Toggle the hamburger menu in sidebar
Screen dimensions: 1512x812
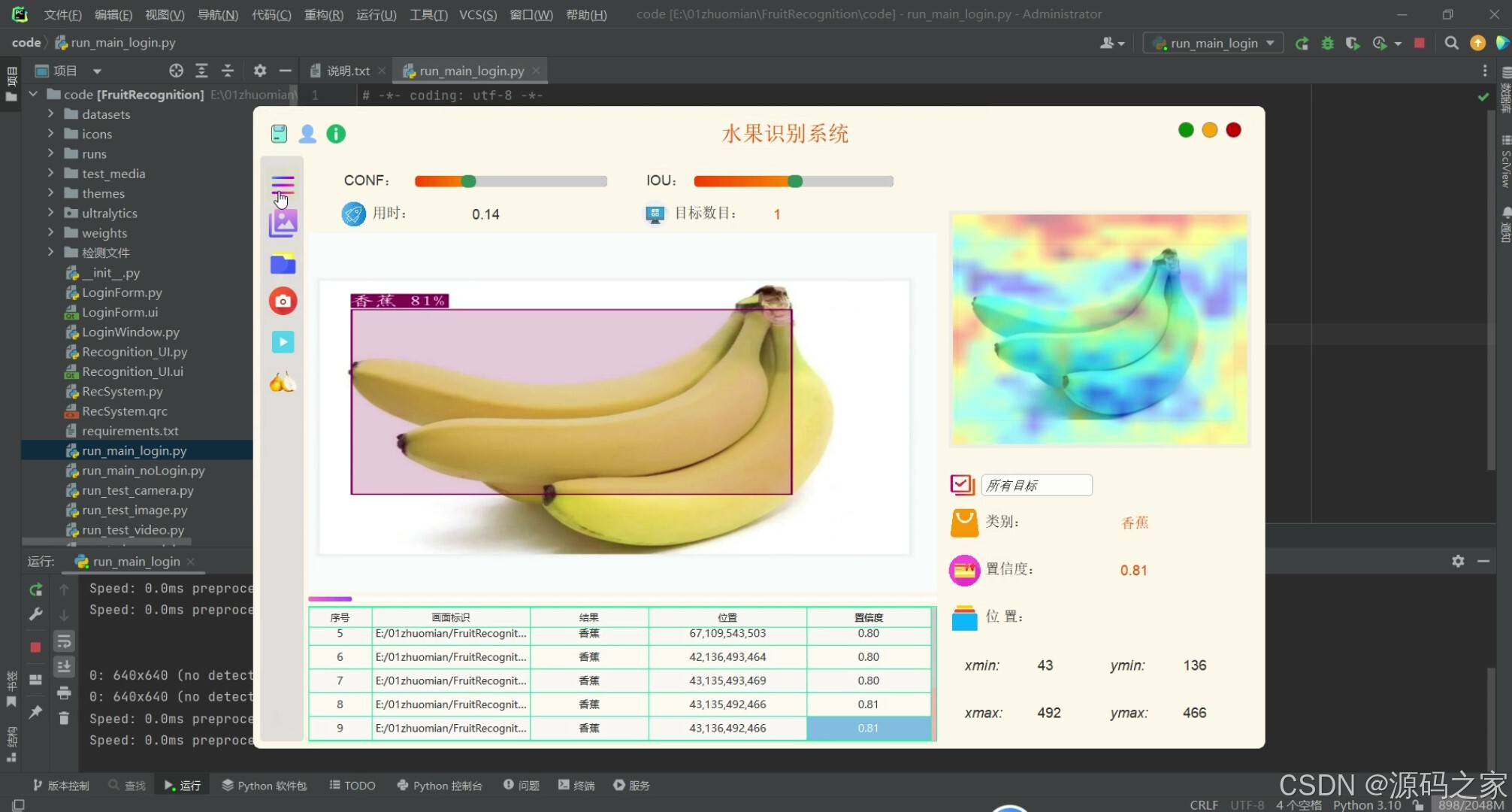[283, 183]
